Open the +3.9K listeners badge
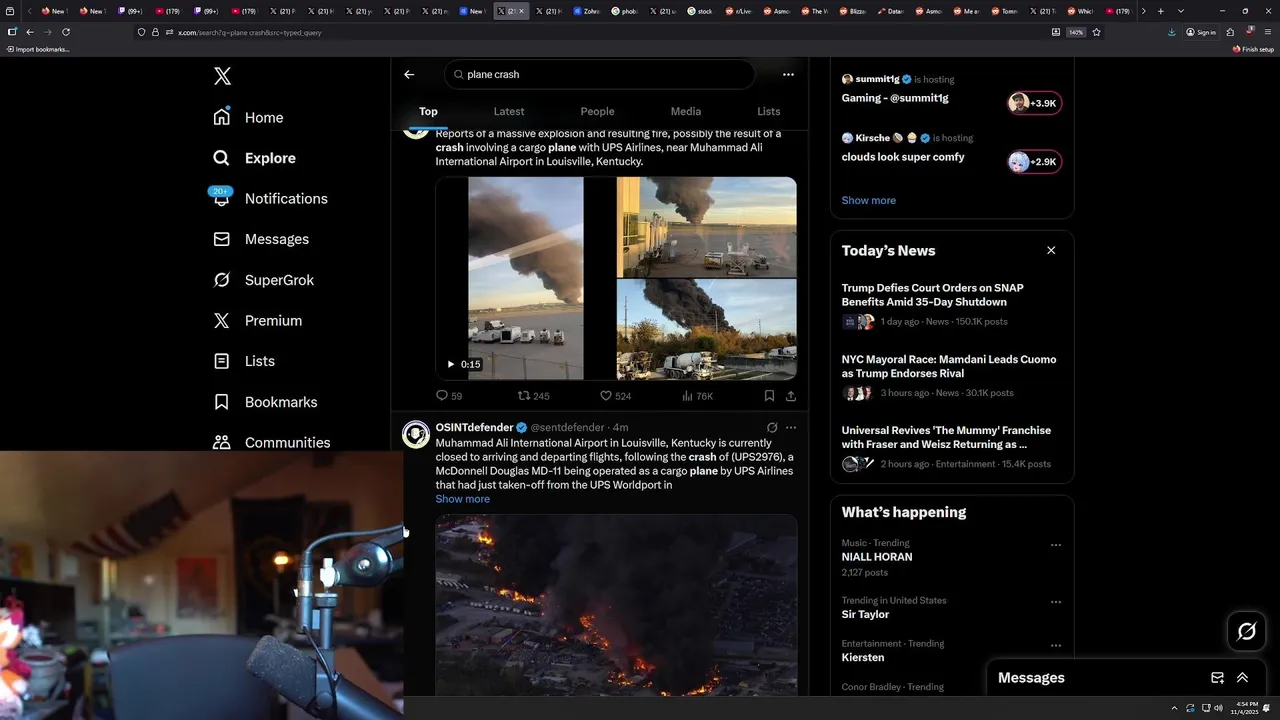This screenshot has width=1280, height=720. pyautogui.click(x=1034, y=103)
